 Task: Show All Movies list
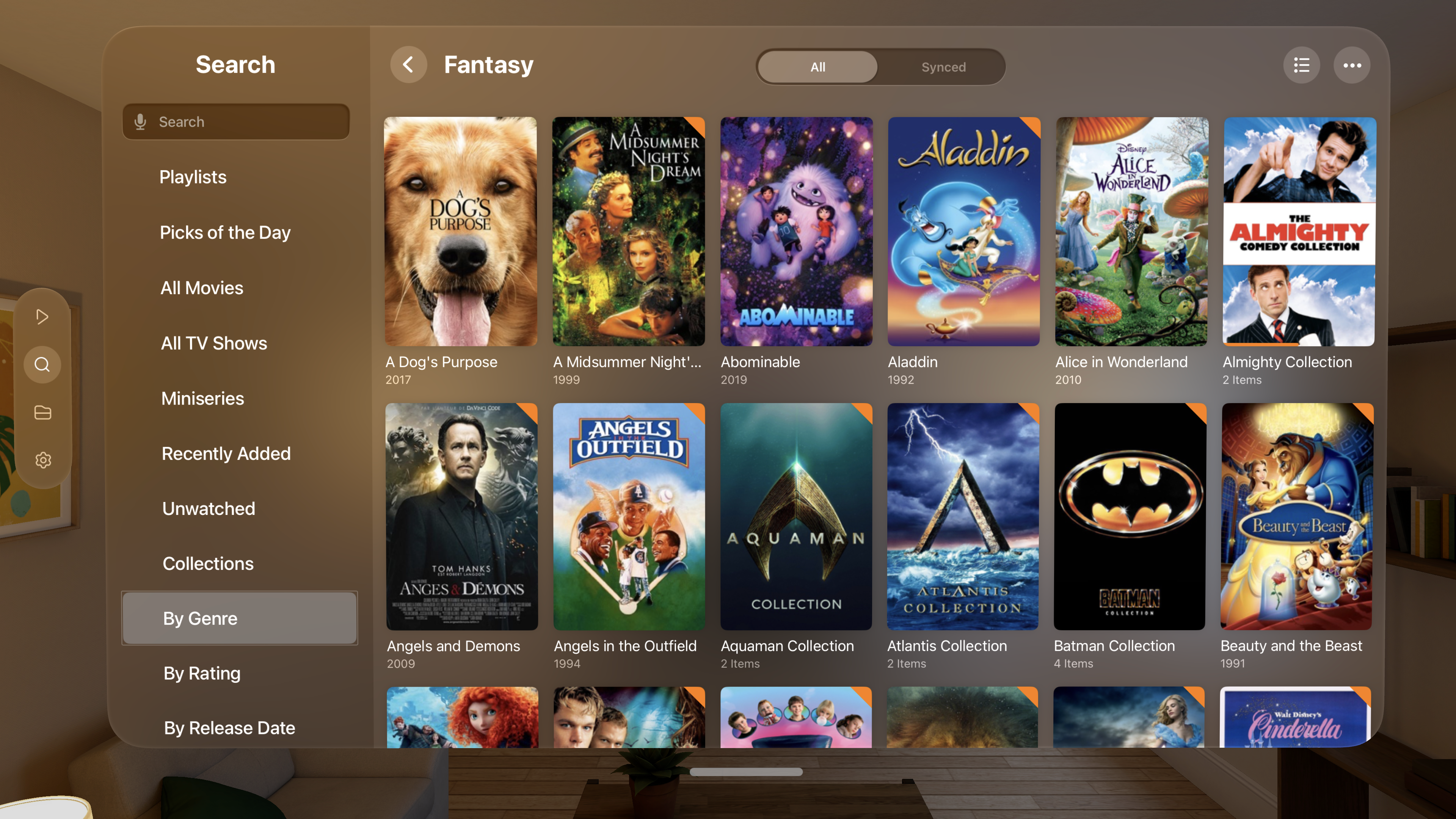pyautogui.click(x=202, y=288)
